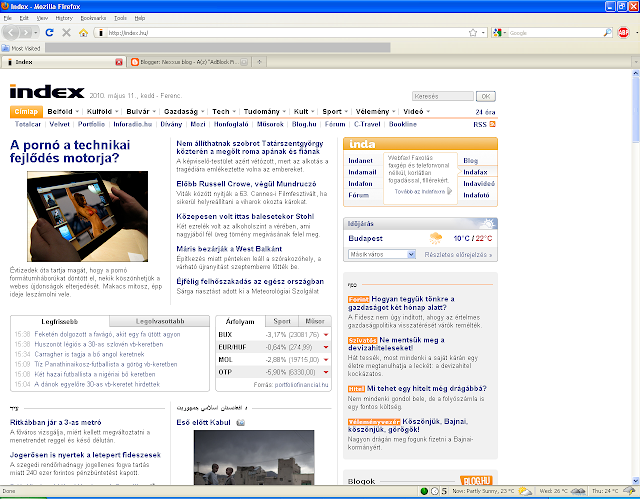Click the Részletes előrejelzés link
The width and height of the screenshot is (640, 499).
458,255
